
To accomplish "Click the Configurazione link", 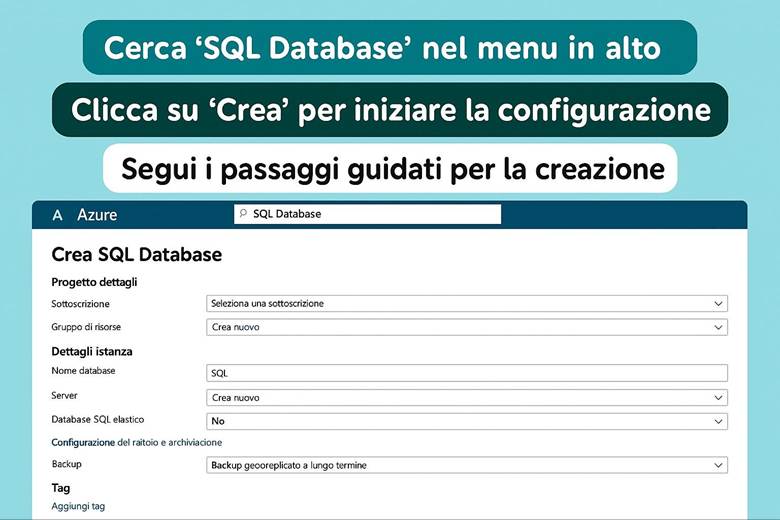I will click(x=83, y=442).
